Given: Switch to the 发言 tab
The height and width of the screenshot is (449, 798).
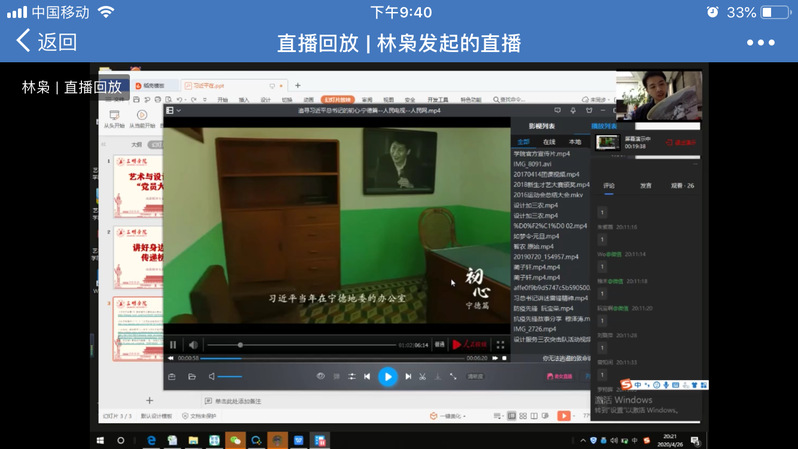Looking at the screenshot, I should 646,186.
